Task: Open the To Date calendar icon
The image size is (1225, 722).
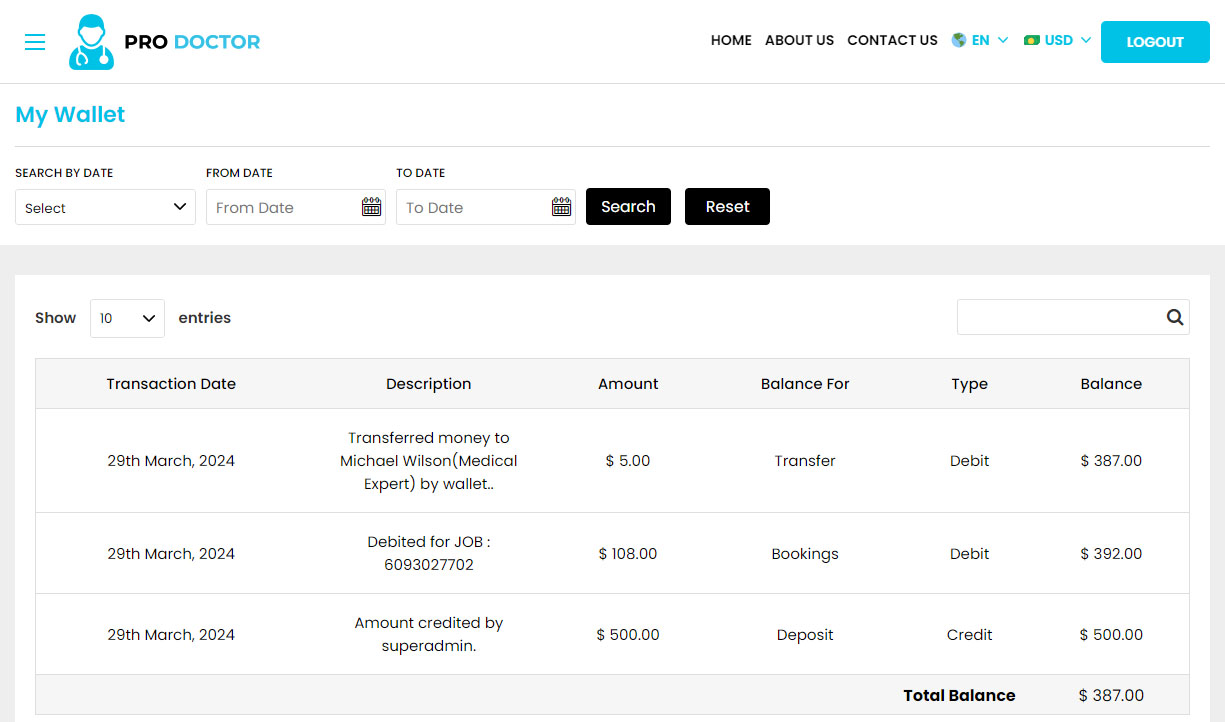Action: (x=561, y=207)
